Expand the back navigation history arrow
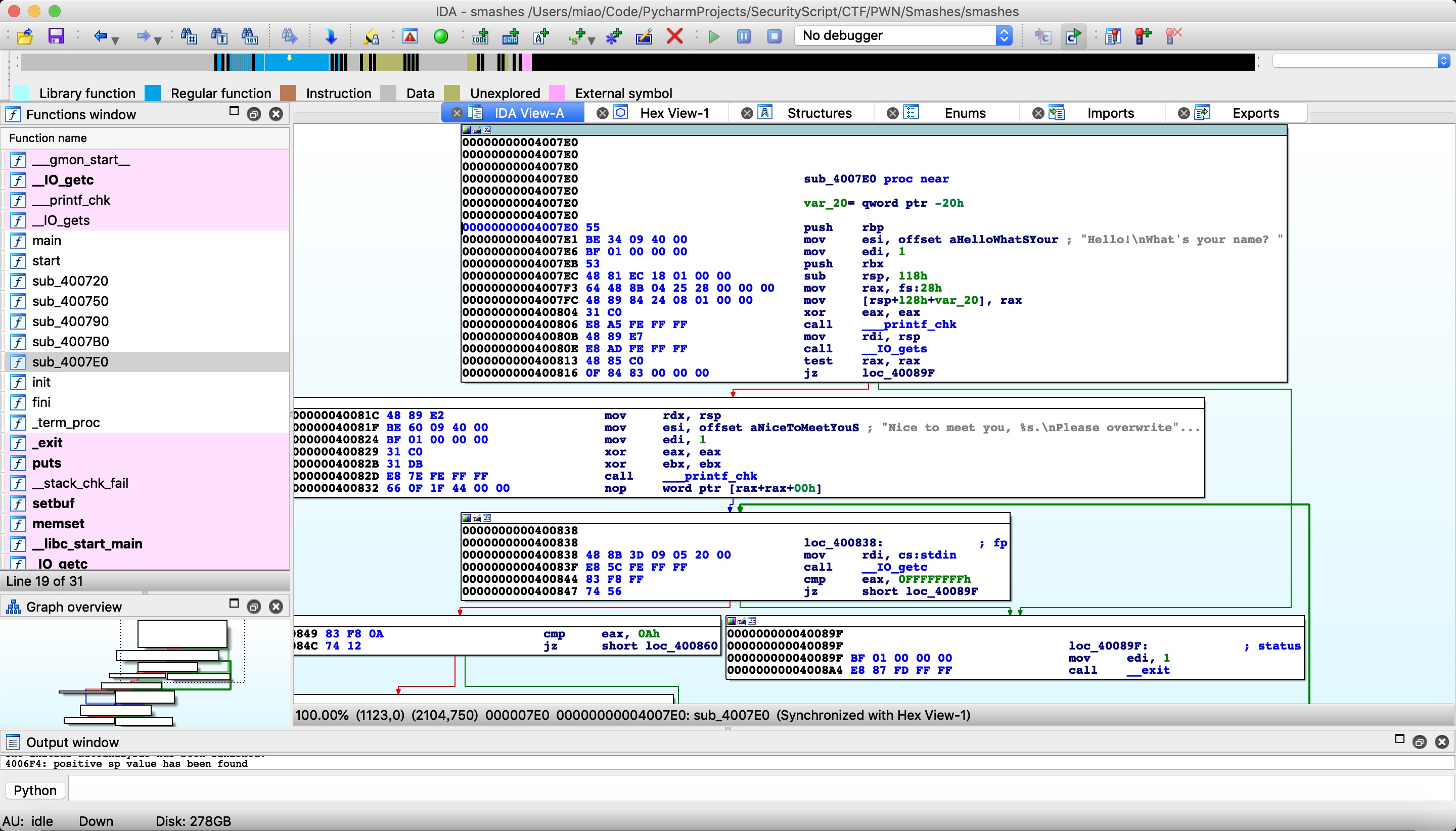The height and width of the screenshot is (831, 1456). pyautogui.click(x=116, y=40)
